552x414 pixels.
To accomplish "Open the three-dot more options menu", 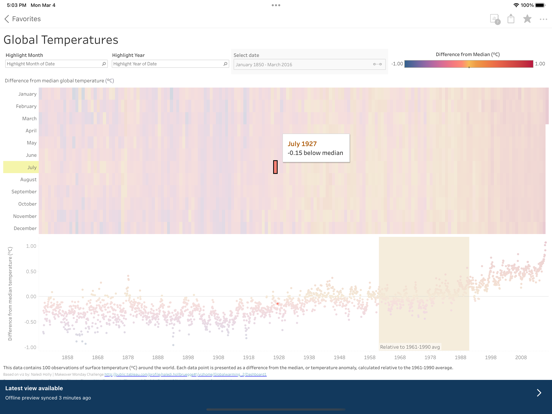I will (543, 19).
